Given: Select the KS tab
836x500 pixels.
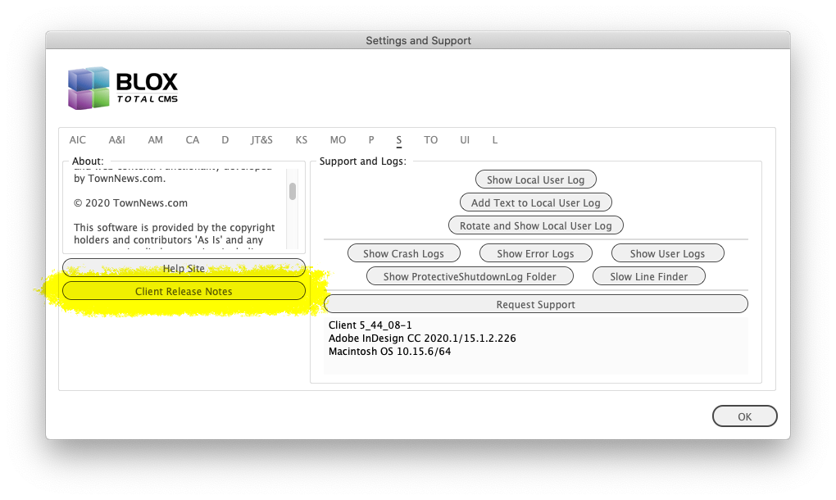Looking at the screenshot, I should point(301,140).
